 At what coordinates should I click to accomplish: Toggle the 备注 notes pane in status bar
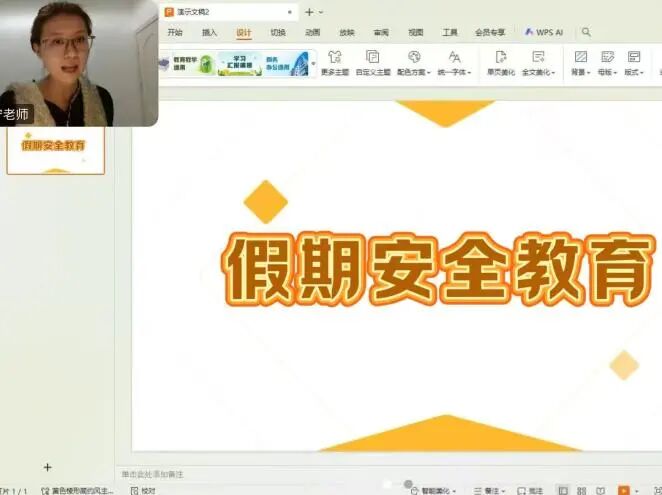(486, 491)
